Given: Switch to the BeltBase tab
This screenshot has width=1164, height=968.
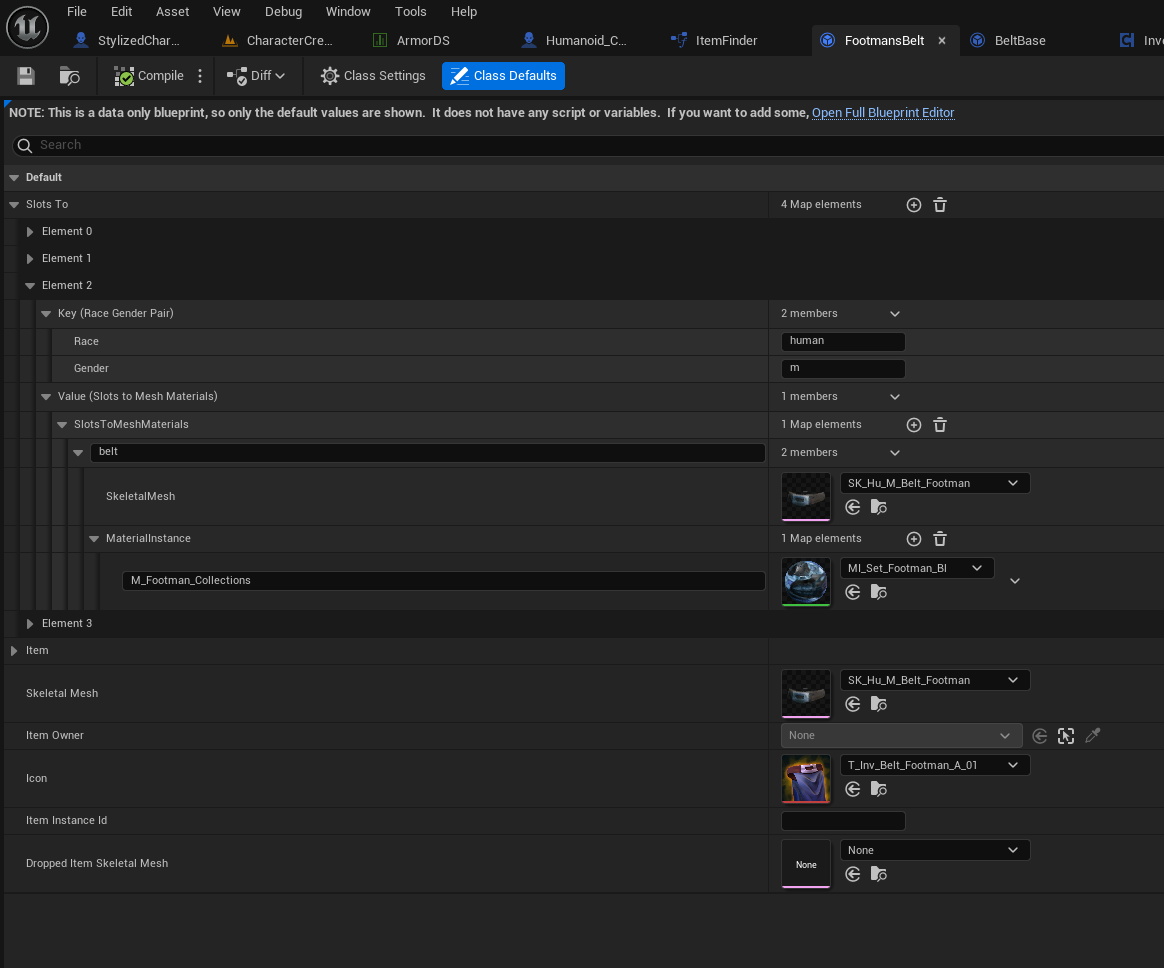Looking at the screenshot, I should pos(1009,41).
